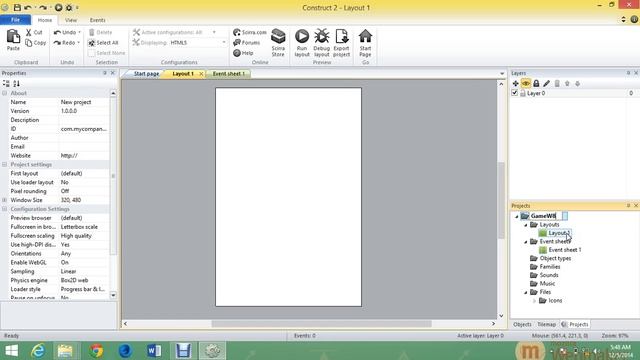
Task: Open the File menu
Action: point(16,20)
